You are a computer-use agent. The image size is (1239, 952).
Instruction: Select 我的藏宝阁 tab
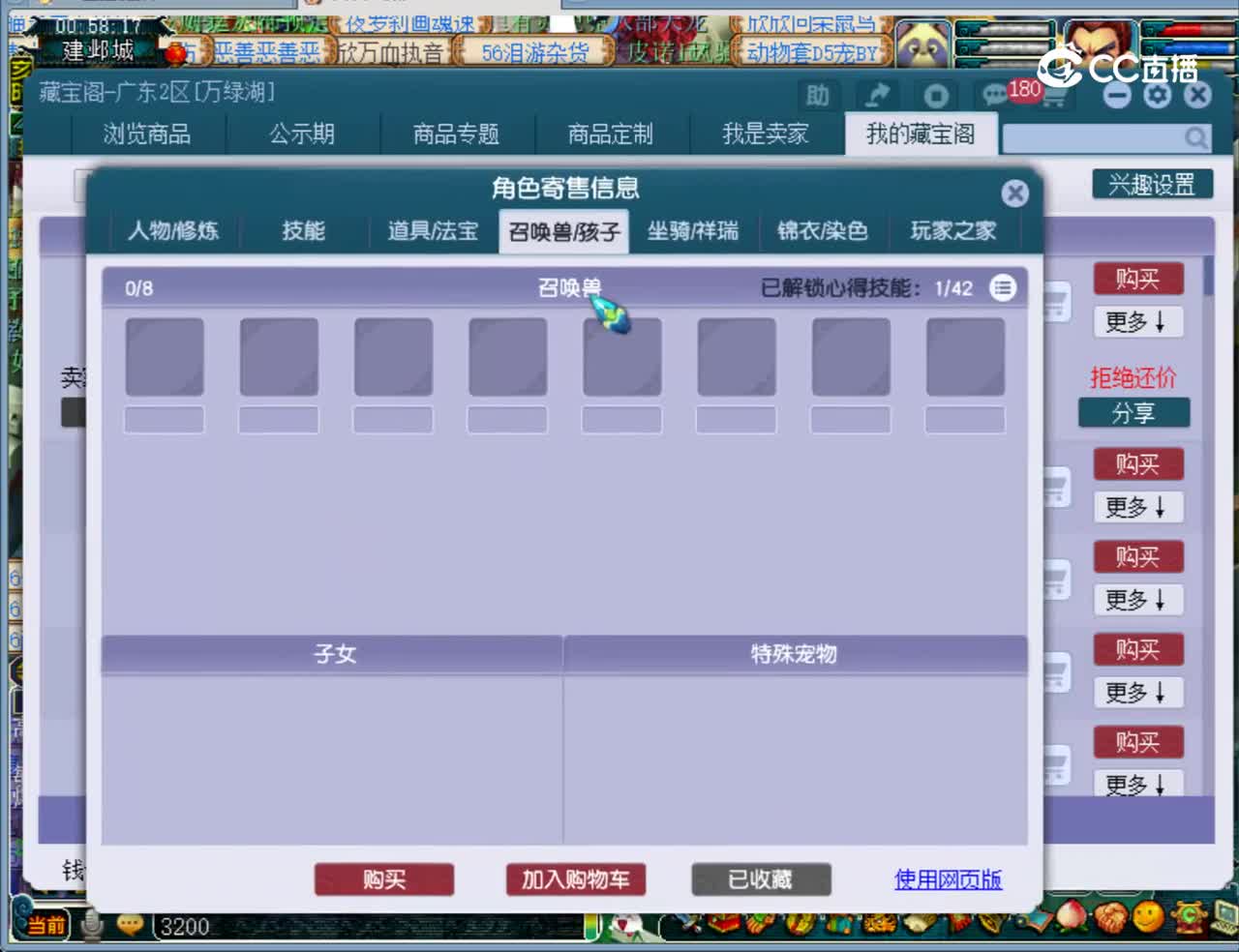coord(921,134)
